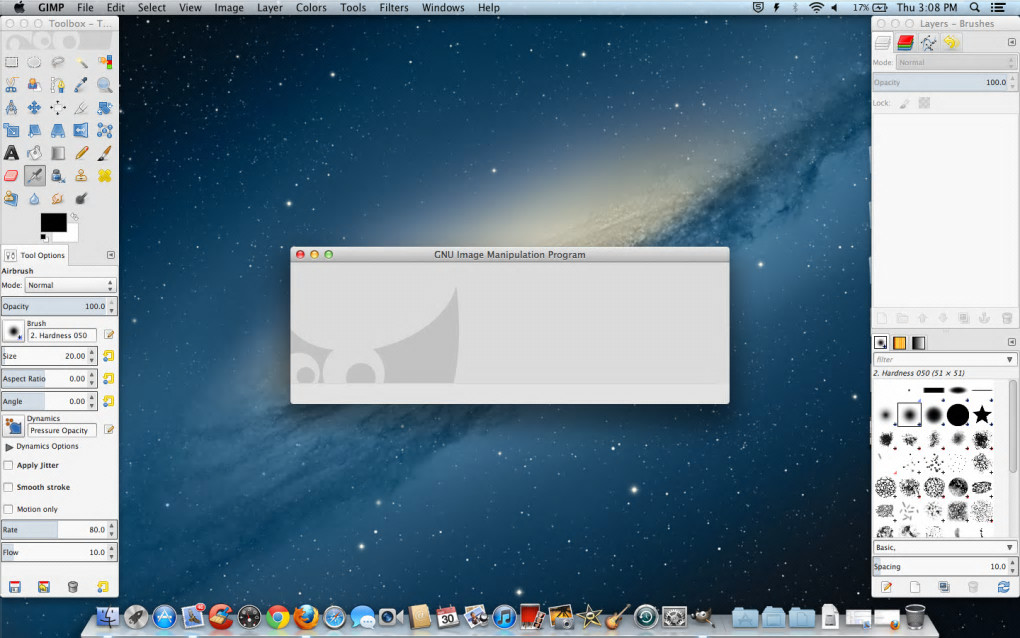Expand Dynamics Options section
This screenshot has height=638, width=1020.
10,446
